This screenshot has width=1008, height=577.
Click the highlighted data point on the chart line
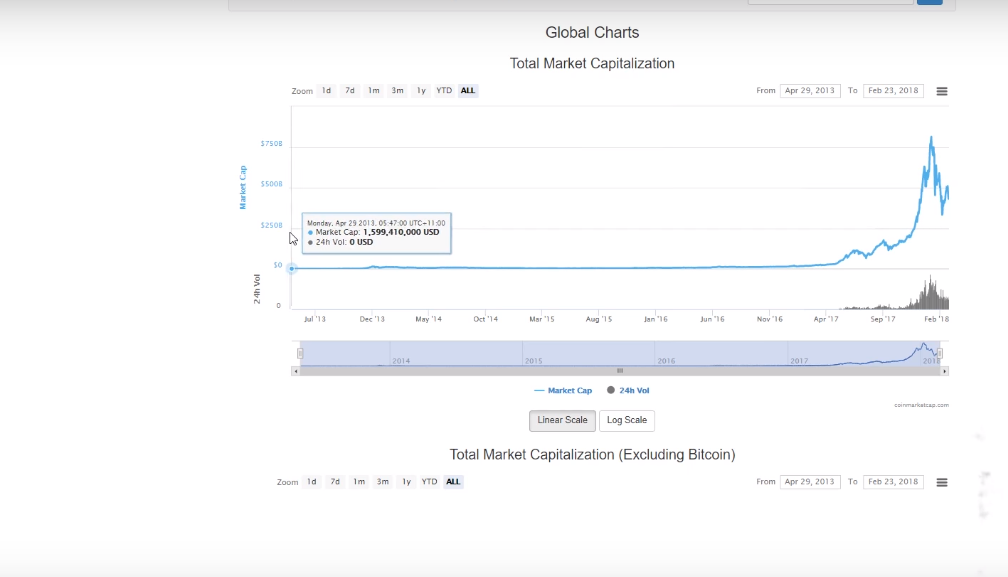[x=292, y=268]
